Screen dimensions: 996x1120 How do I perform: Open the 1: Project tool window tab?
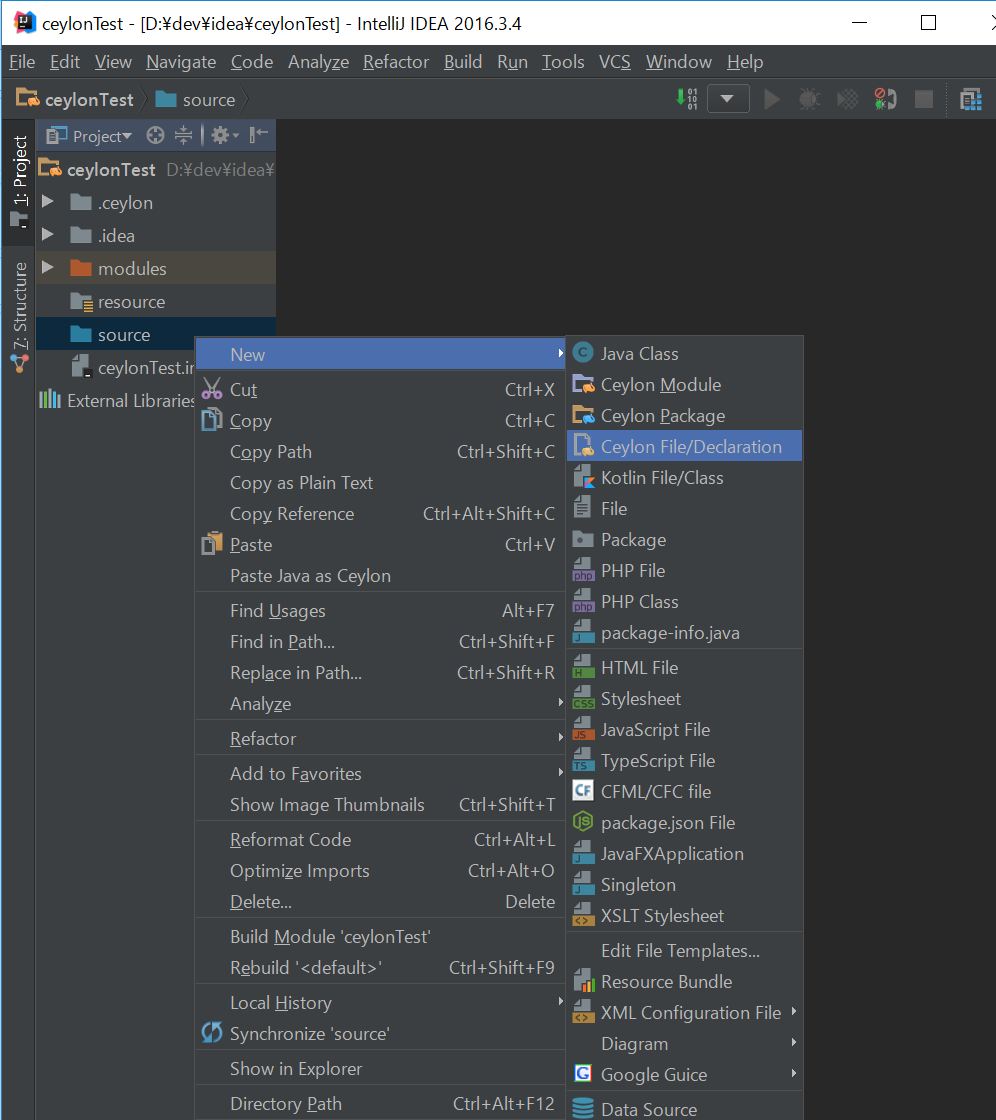pos(19,180)
